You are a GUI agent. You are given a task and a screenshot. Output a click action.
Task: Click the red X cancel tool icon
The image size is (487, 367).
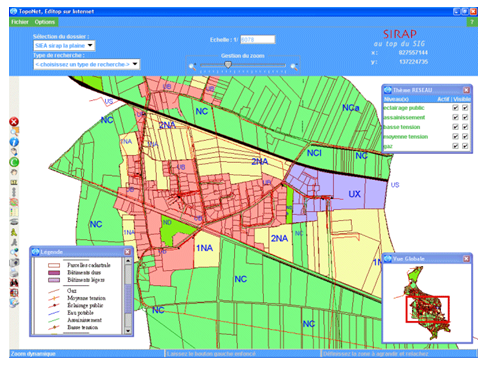(14, 122)
